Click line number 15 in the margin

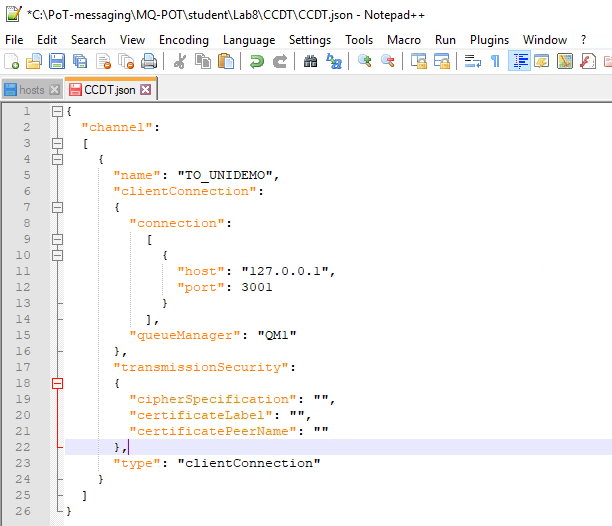coord(23,335)
